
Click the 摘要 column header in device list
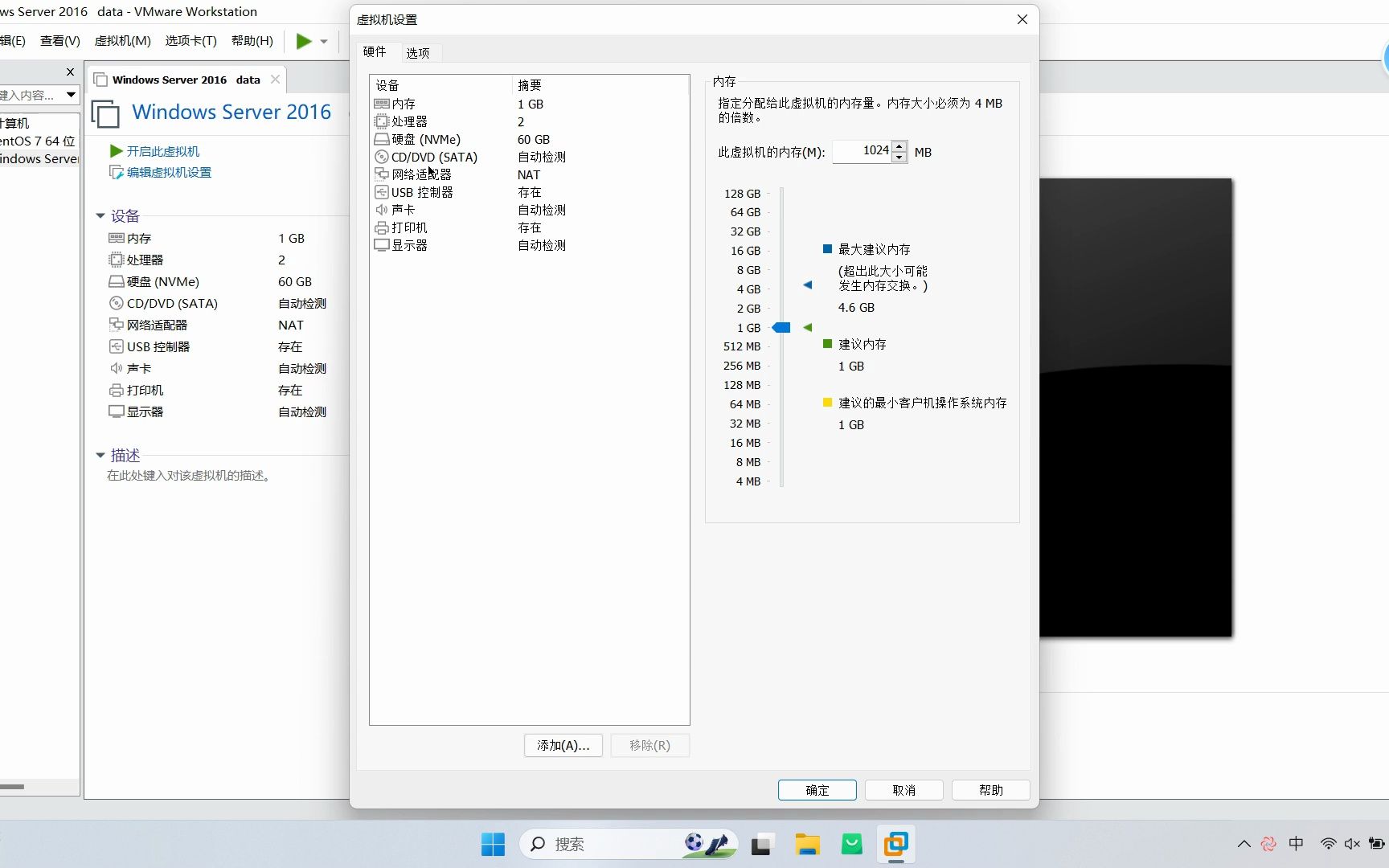[x=600, y=84]
